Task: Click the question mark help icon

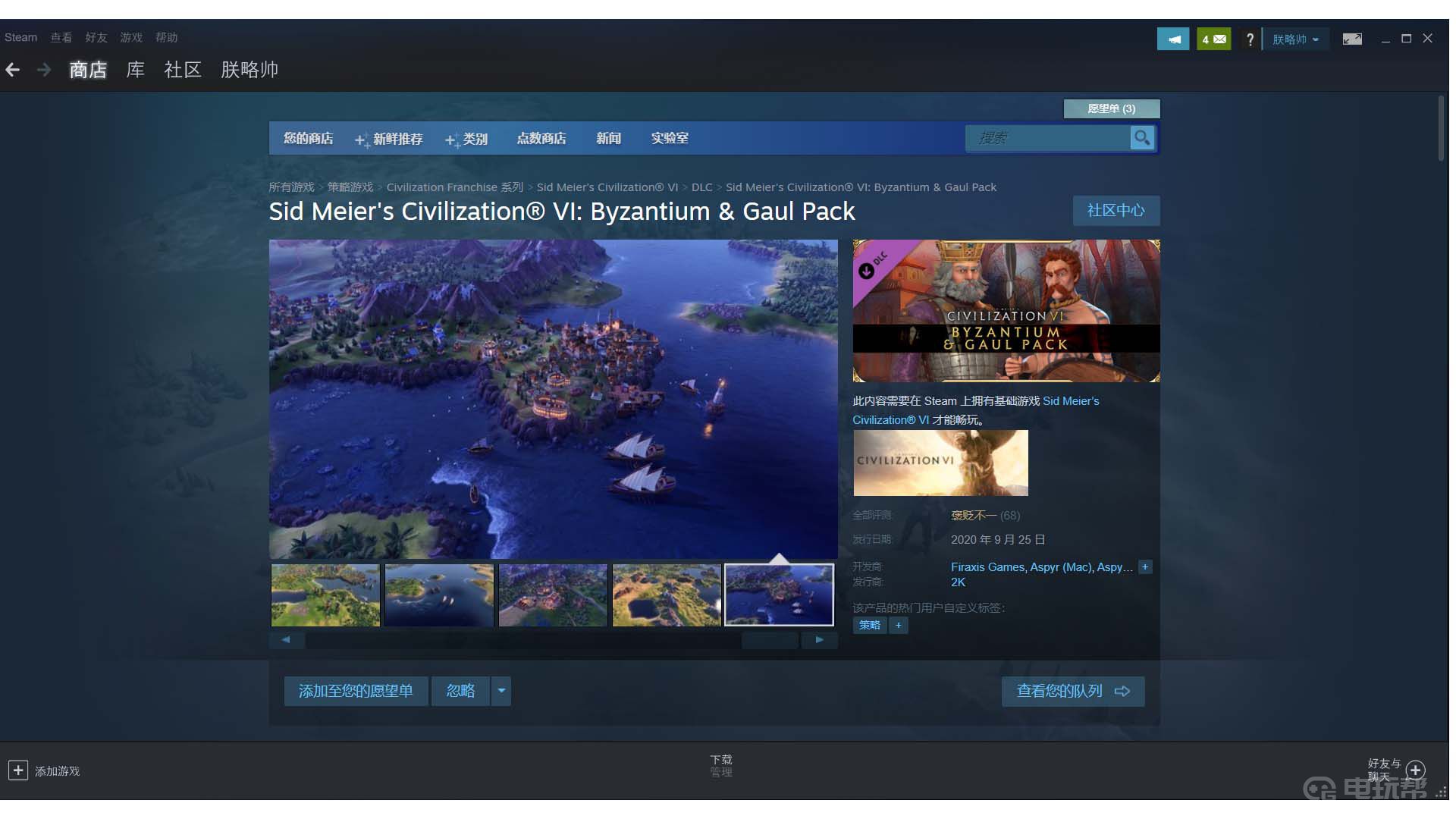Action: click(x=1250, y=39)
